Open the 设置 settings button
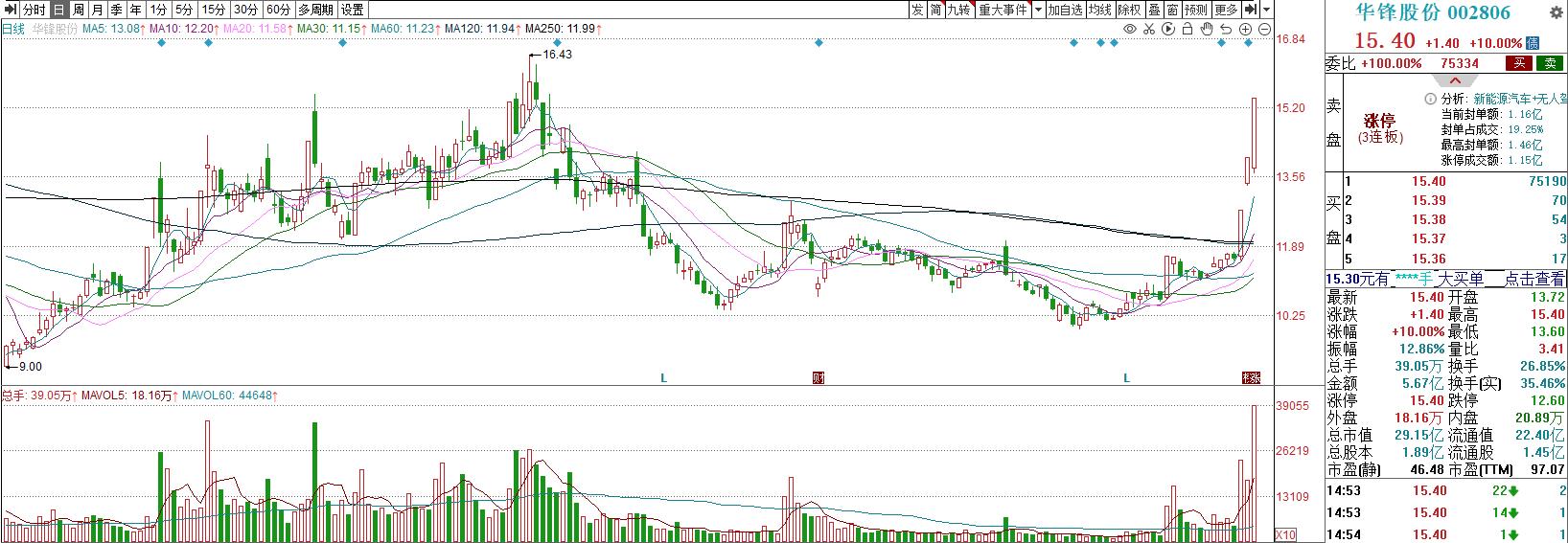1568x543 pixels. (353, 10)
